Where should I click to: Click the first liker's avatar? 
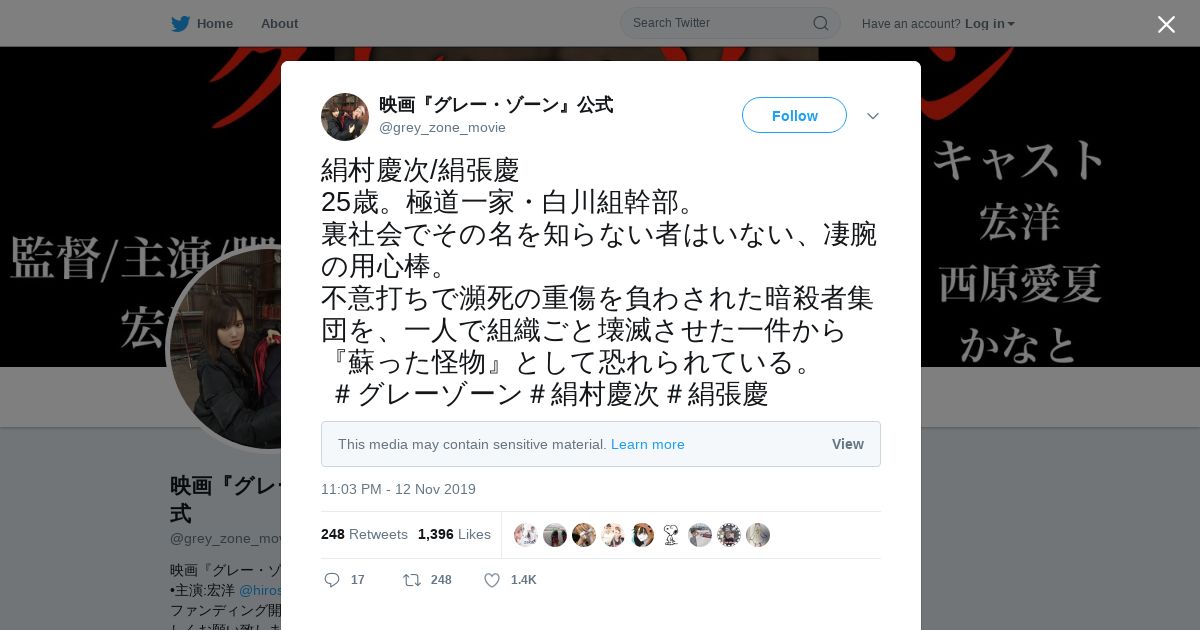(x=526, y=535)
